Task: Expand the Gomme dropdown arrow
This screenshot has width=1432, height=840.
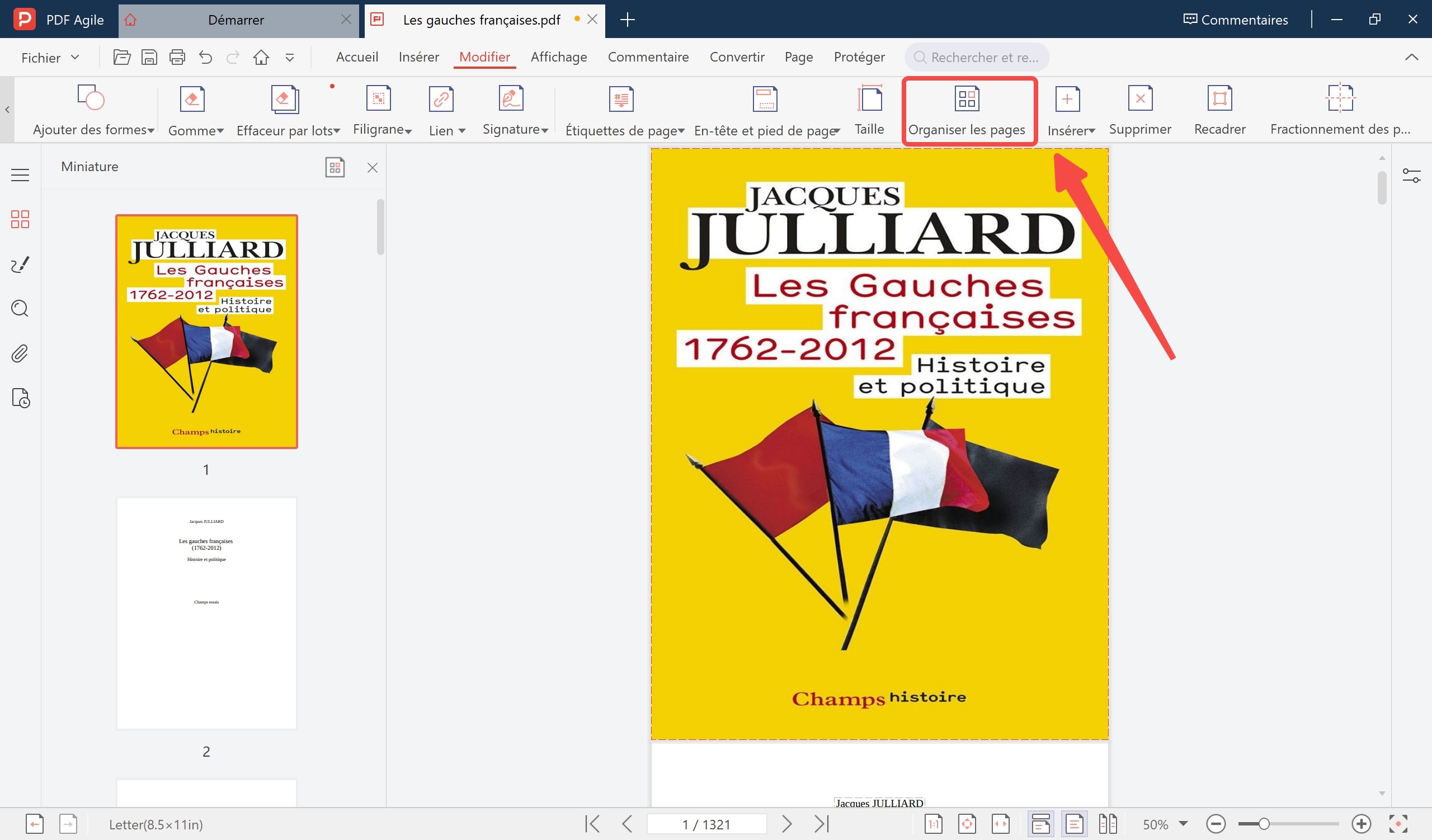Action: pyautogui.click(x=220, y=131)
